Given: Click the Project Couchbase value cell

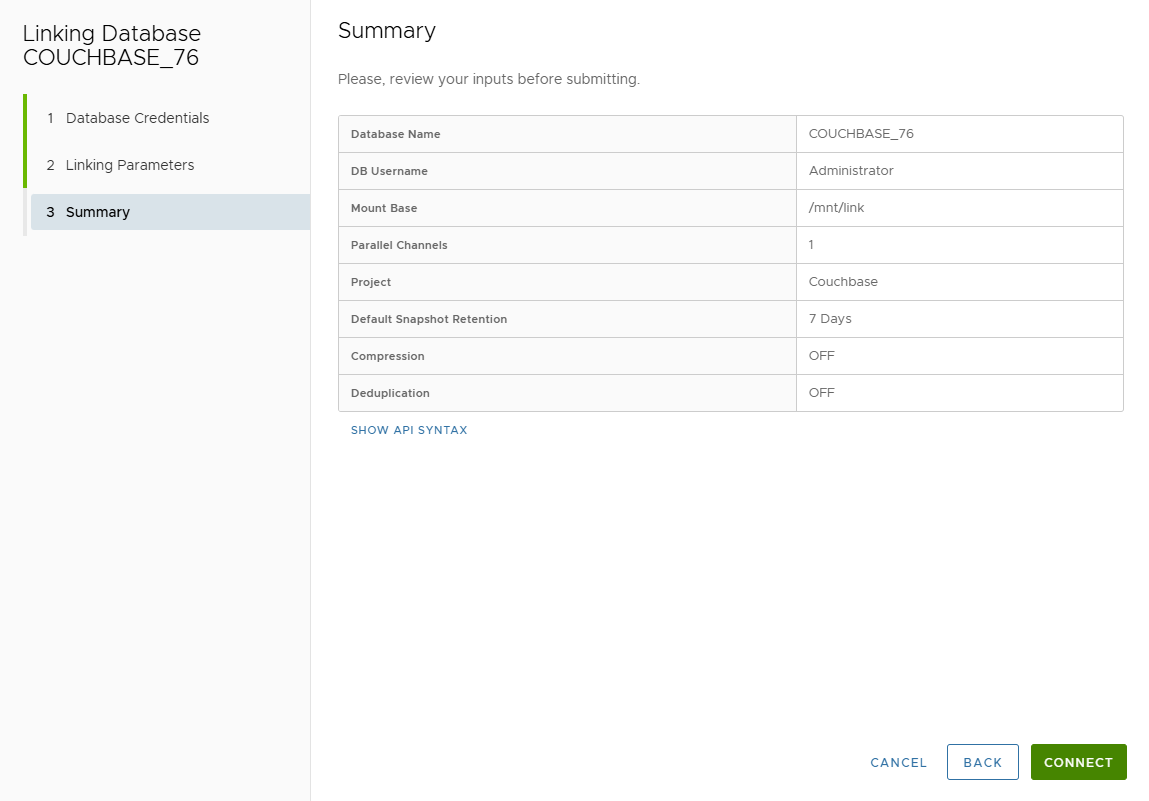Looking at the screenshot, I should coord(841,282).
